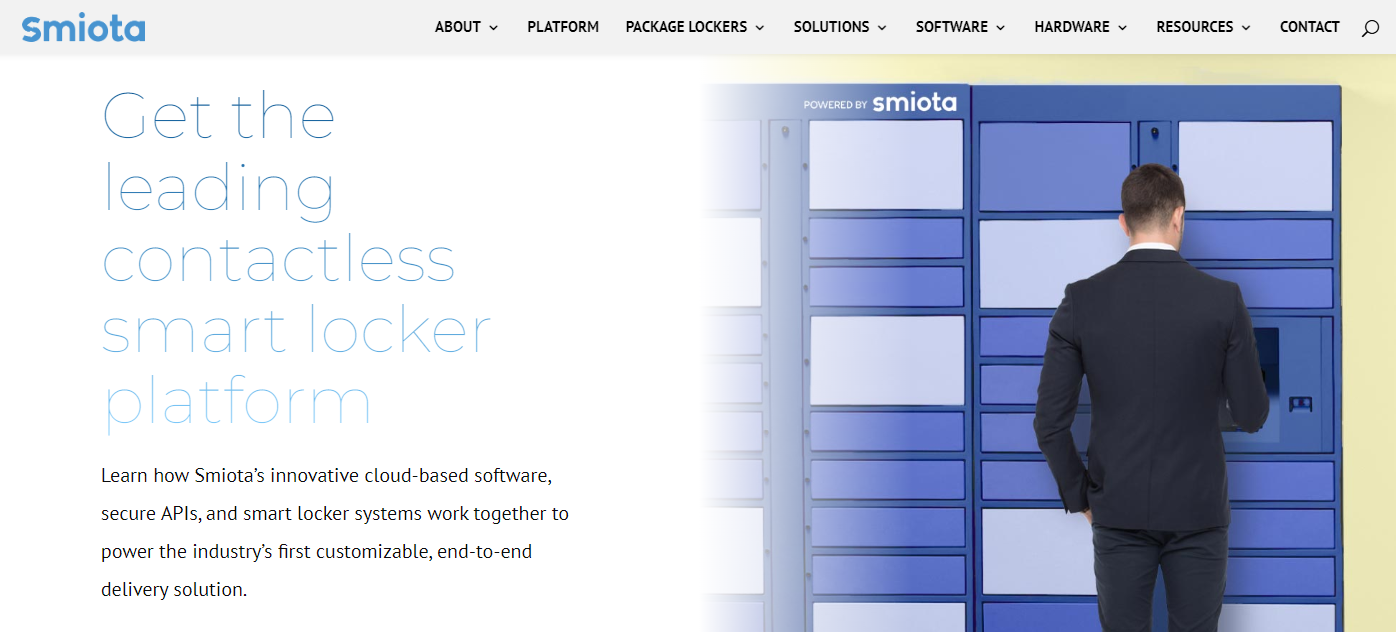The height and width of the screenshot is (632, 1396).
Task: Expand the About dropdown chevron
Action: tap(494, 28)
